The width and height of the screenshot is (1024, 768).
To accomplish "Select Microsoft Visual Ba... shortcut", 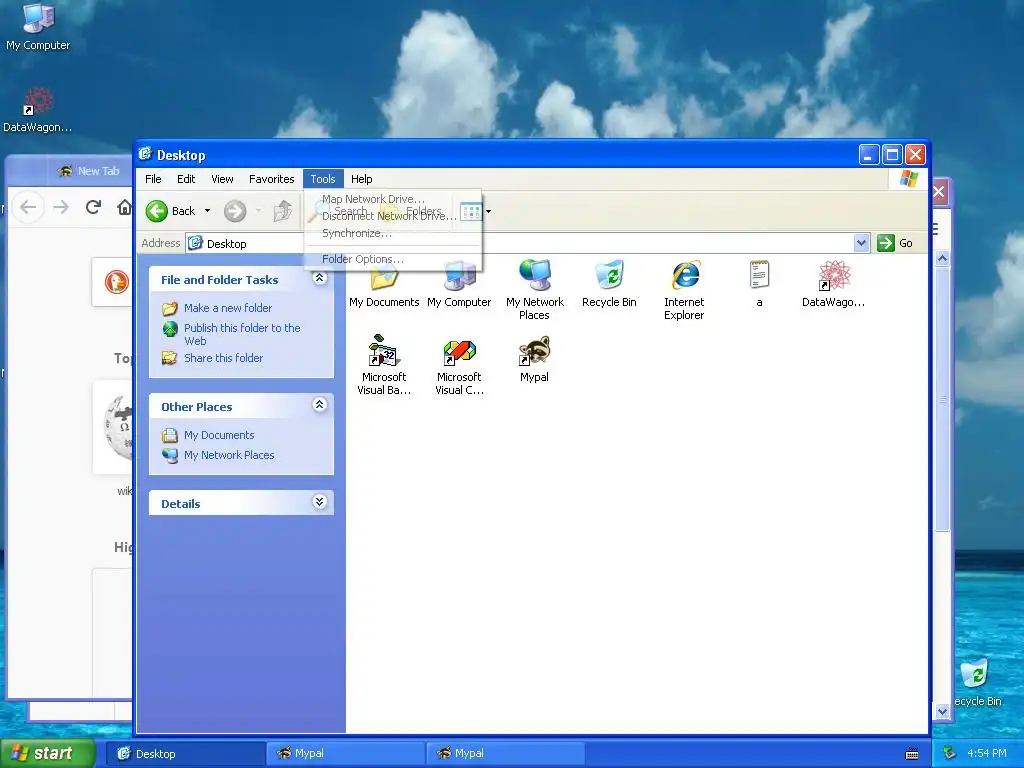I will [384, 365].
